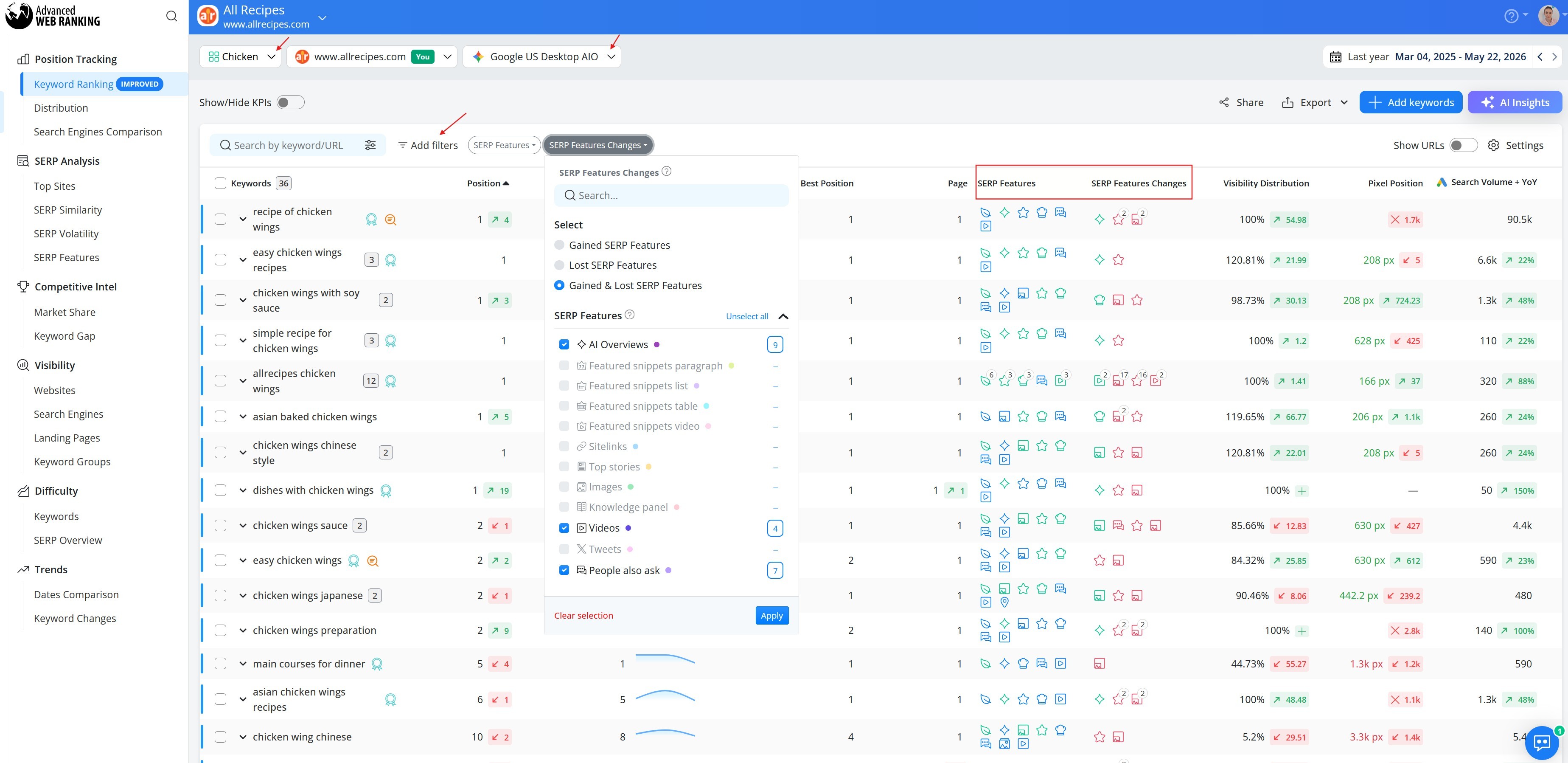Uncheck the Videos checkbox
This screenshot has height=763, width=1568.
[564, 528]
